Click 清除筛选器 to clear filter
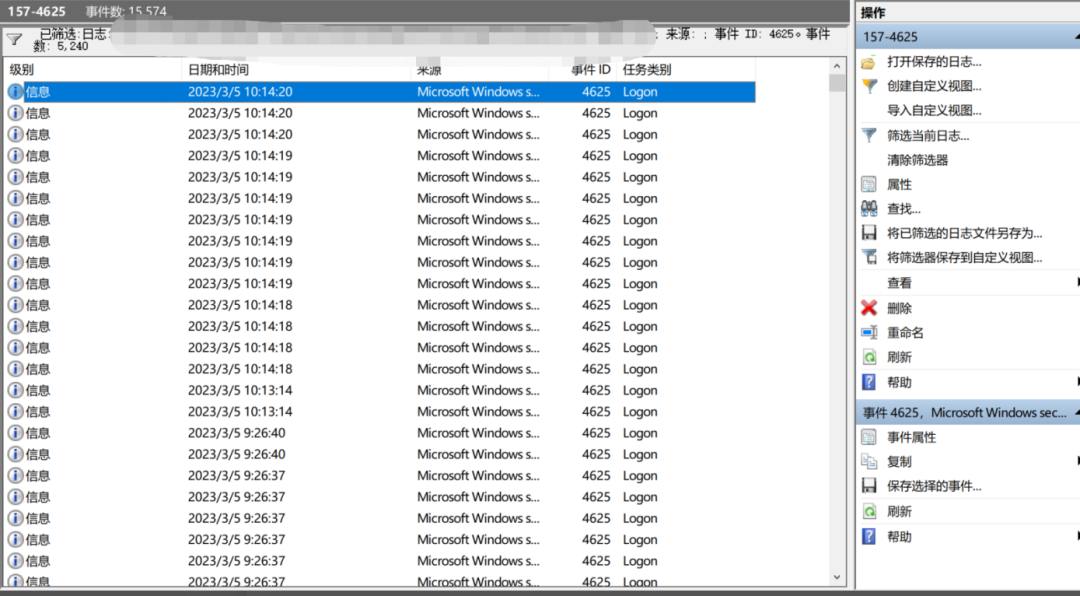 (917, 160)
